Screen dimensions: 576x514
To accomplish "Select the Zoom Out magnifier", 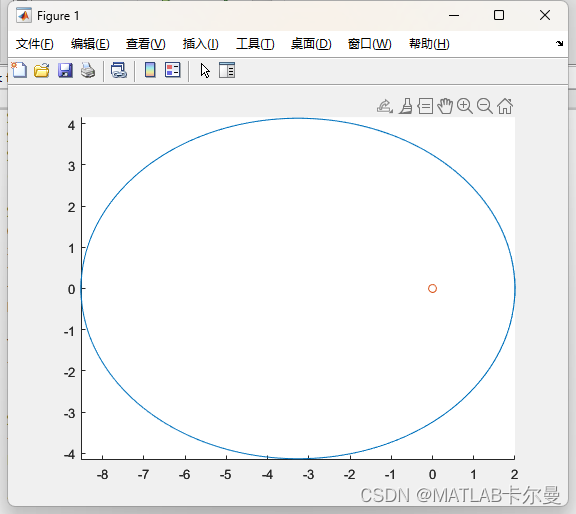I will [485, 106].
